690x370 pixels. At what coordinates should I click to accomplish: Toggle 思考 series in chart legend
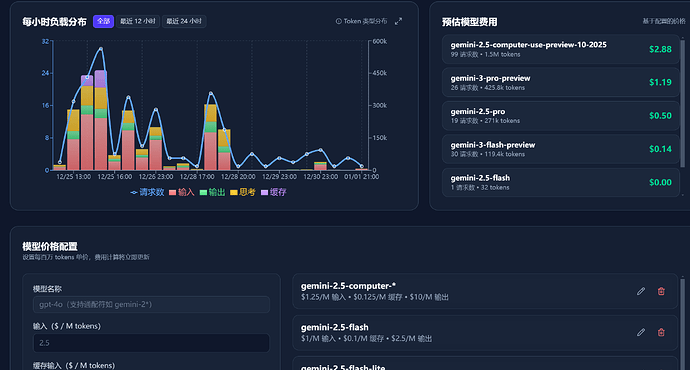(242, 192)
